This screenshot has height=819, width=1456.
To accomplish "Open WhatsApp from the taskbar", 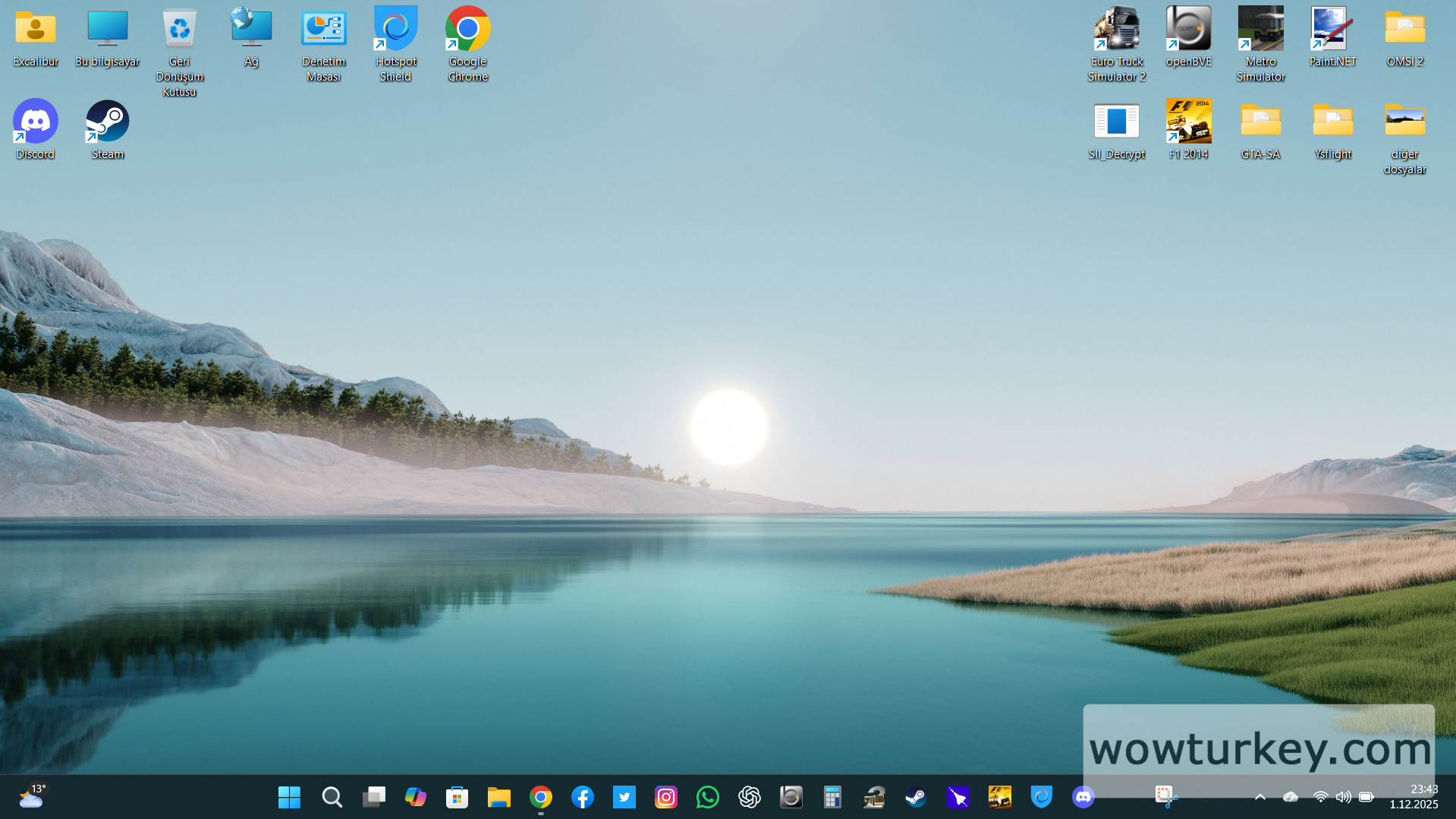I will tap(707, 797).
